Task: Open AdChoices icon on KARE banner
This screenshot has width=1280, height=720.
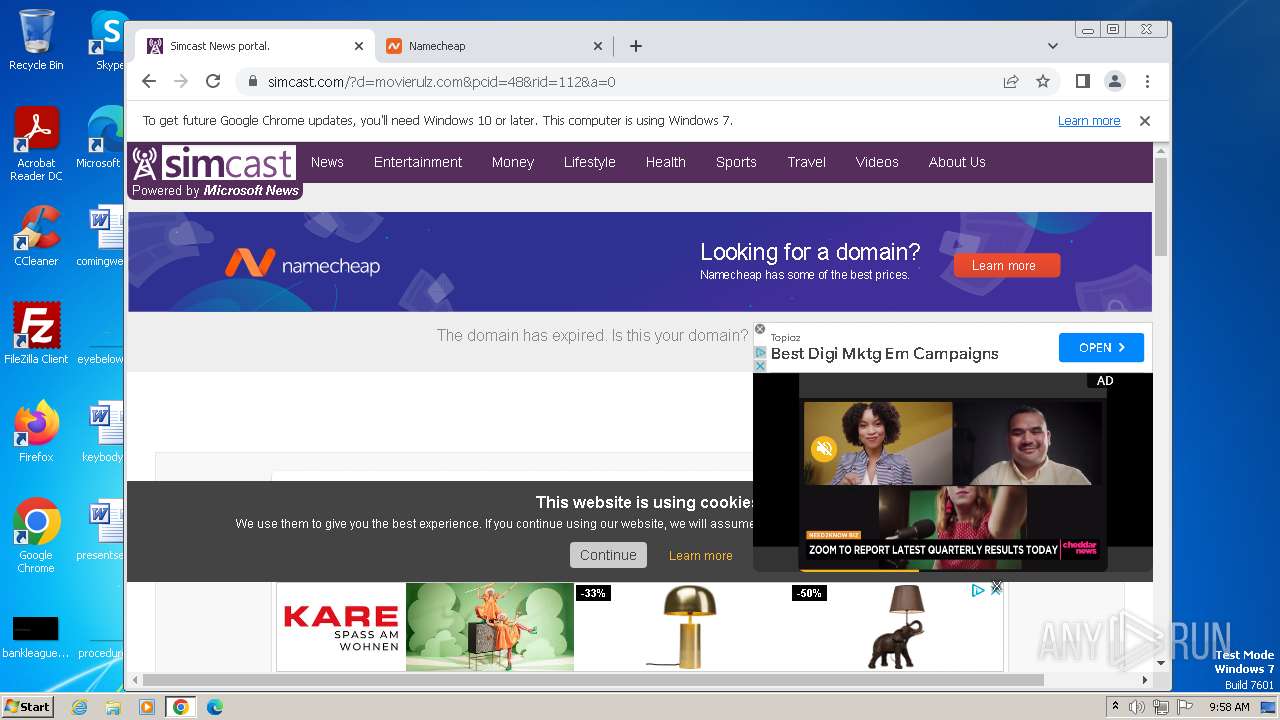Action: click(979, 591)
